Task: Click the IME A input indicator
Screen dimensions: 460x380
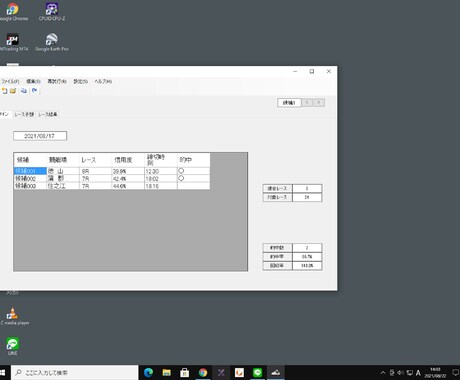Action: tap(418, 373)
